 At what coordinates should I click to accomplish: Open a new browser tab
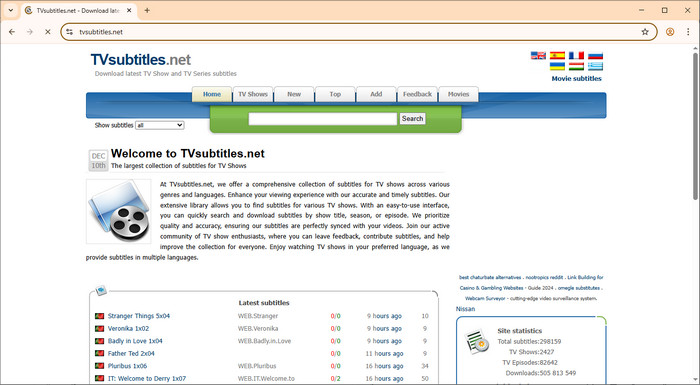coord(147,10)
